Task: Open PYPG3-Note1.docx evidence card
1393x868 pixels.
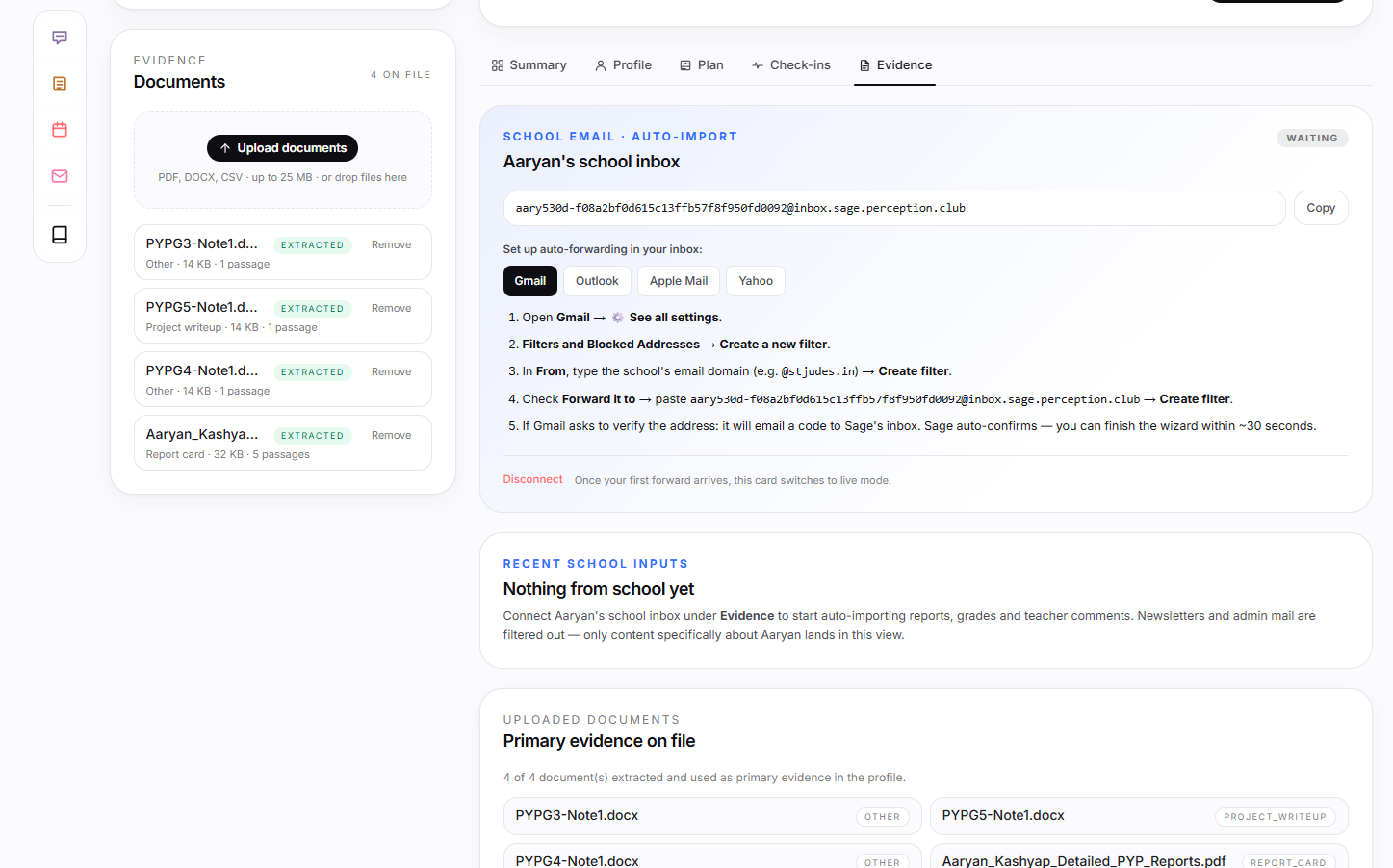Action: (712, 816)
